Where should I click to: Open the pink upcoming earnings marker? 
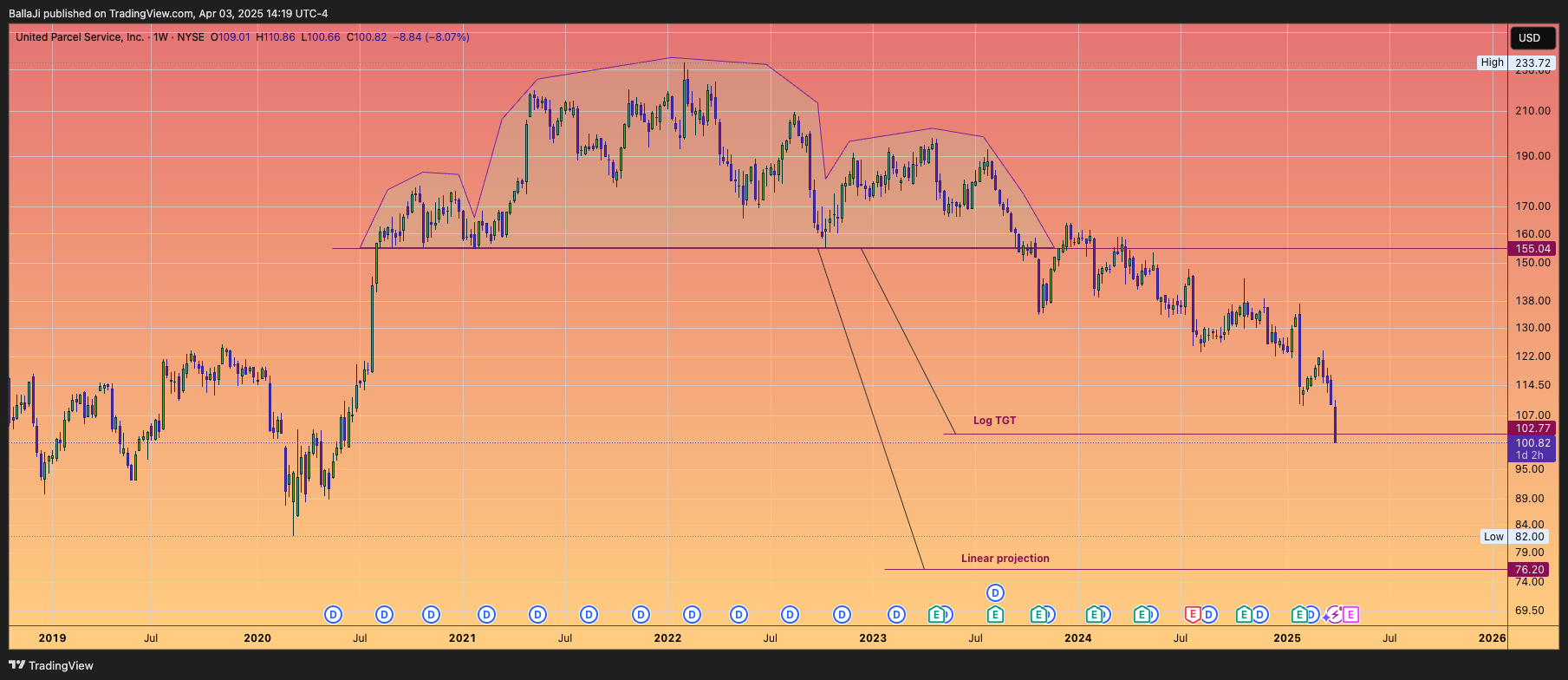tap(1350, 615)
